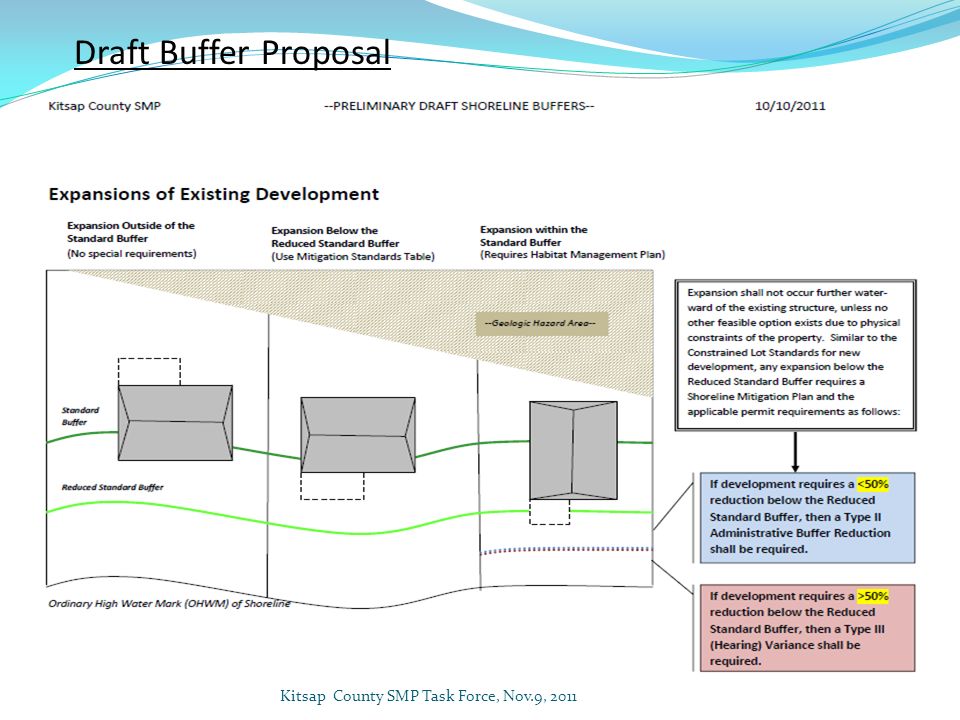Click the date '10/10/2011'

[790, 106]
